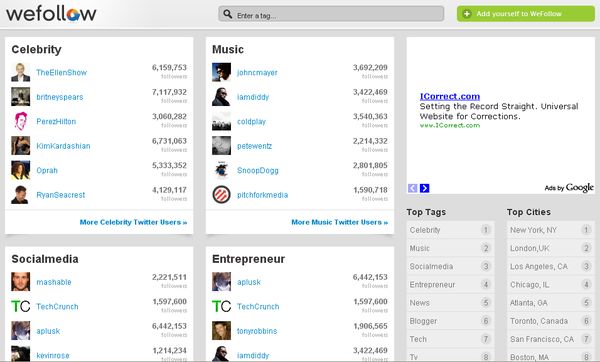Click iamdiddy avatar in Music card

(222, 97)
